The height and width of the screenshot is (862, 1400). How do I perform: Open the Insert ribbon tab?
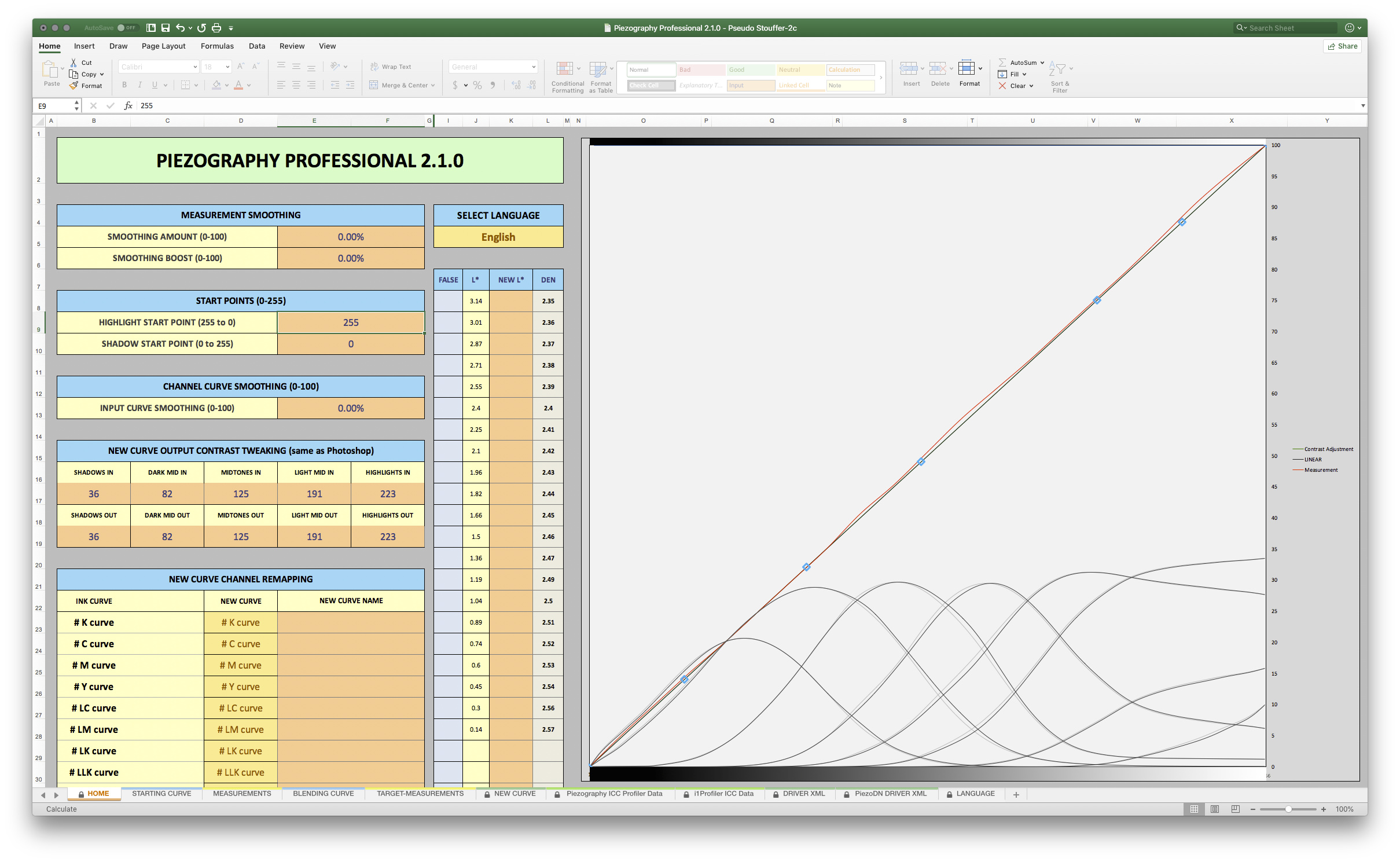point(84,46)
